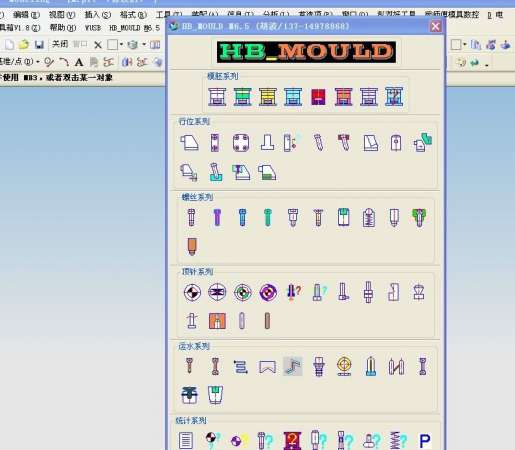The width and height of the screenshot is (515, 450).
Task: Open the 编辑(E) menu
Action: [x=26, y=15]
